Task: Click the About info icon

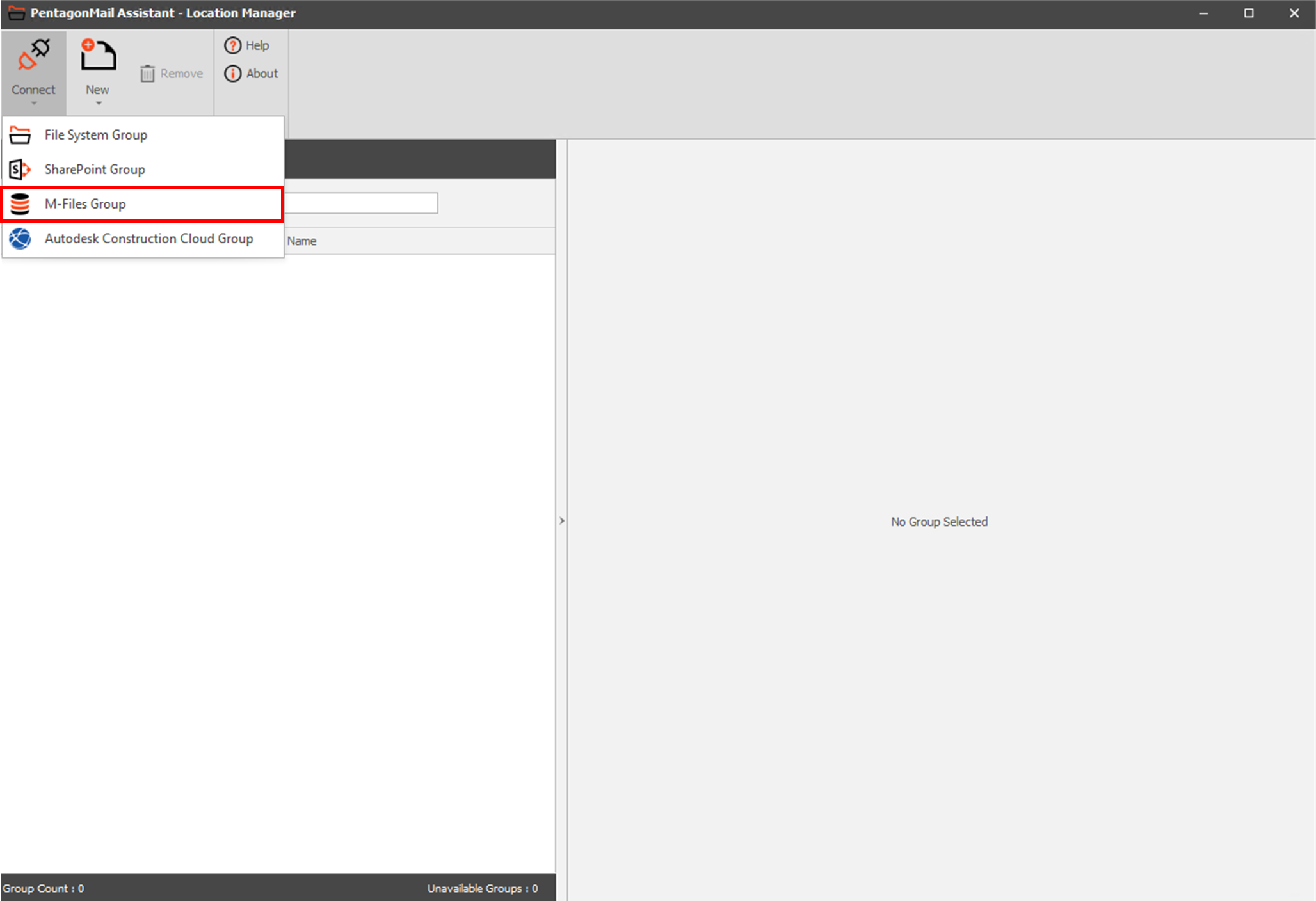Action: coord(232,74)
